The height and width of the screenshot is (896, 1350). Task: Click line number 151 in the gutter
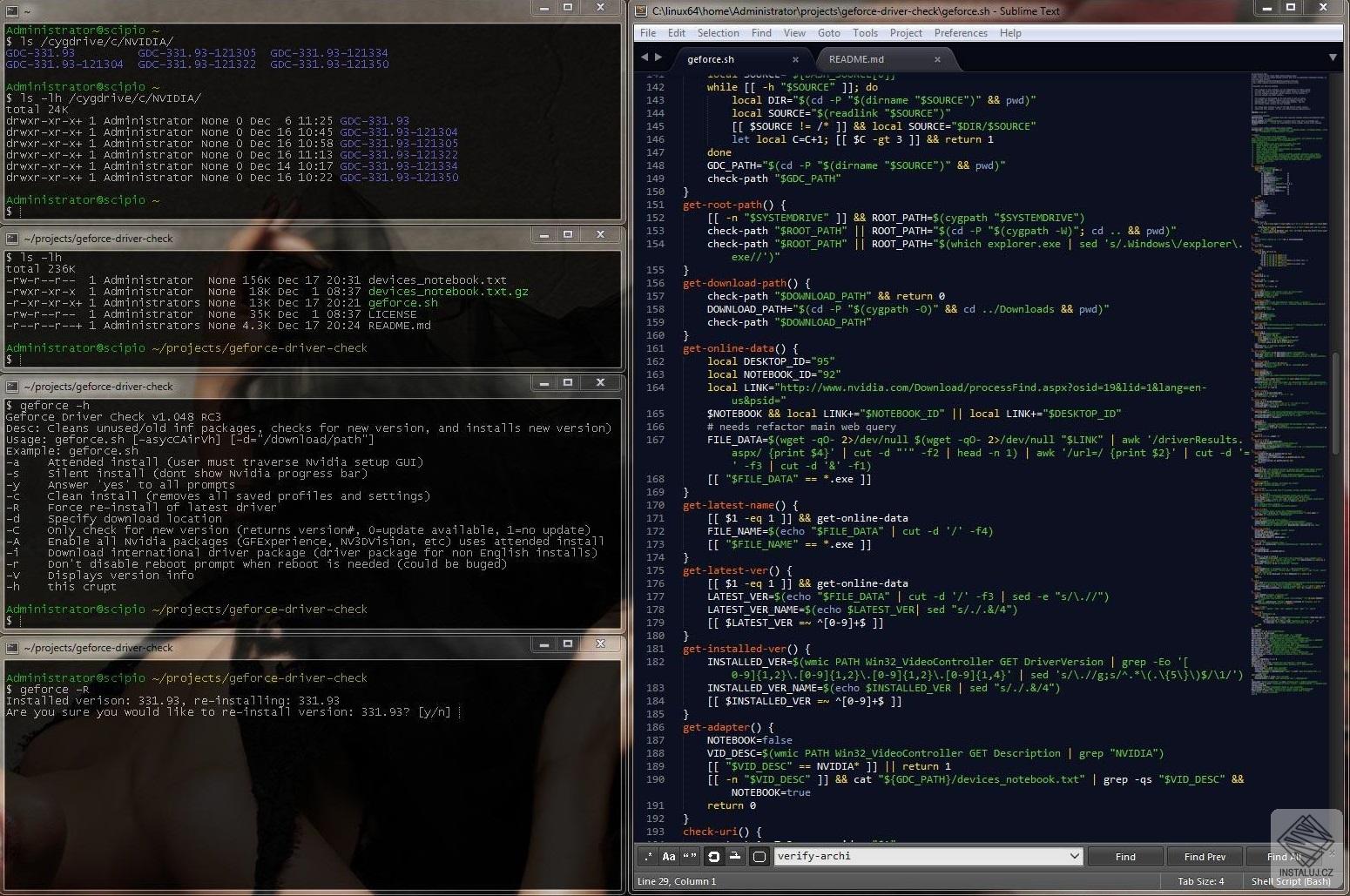[655, 205]
